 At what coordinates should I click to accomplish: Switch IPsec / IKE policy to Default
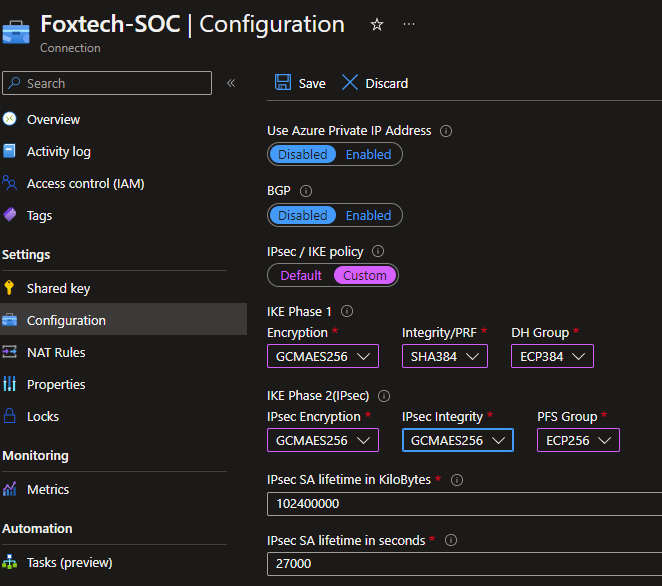(301, 275)
